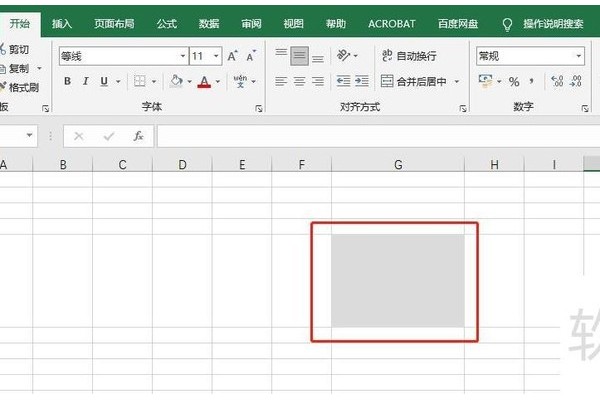600x400 pixels.
Task: Open the 百度网盘 tab
Action: pos(458,24)
